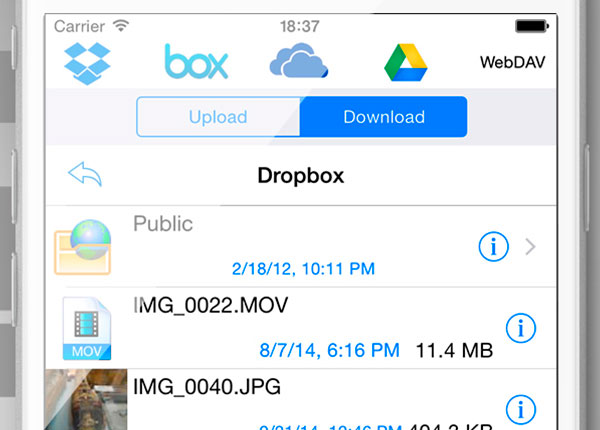600x430 pixels.
Task: Select the Google Drive icon
Action: click(x=406, y=62)
